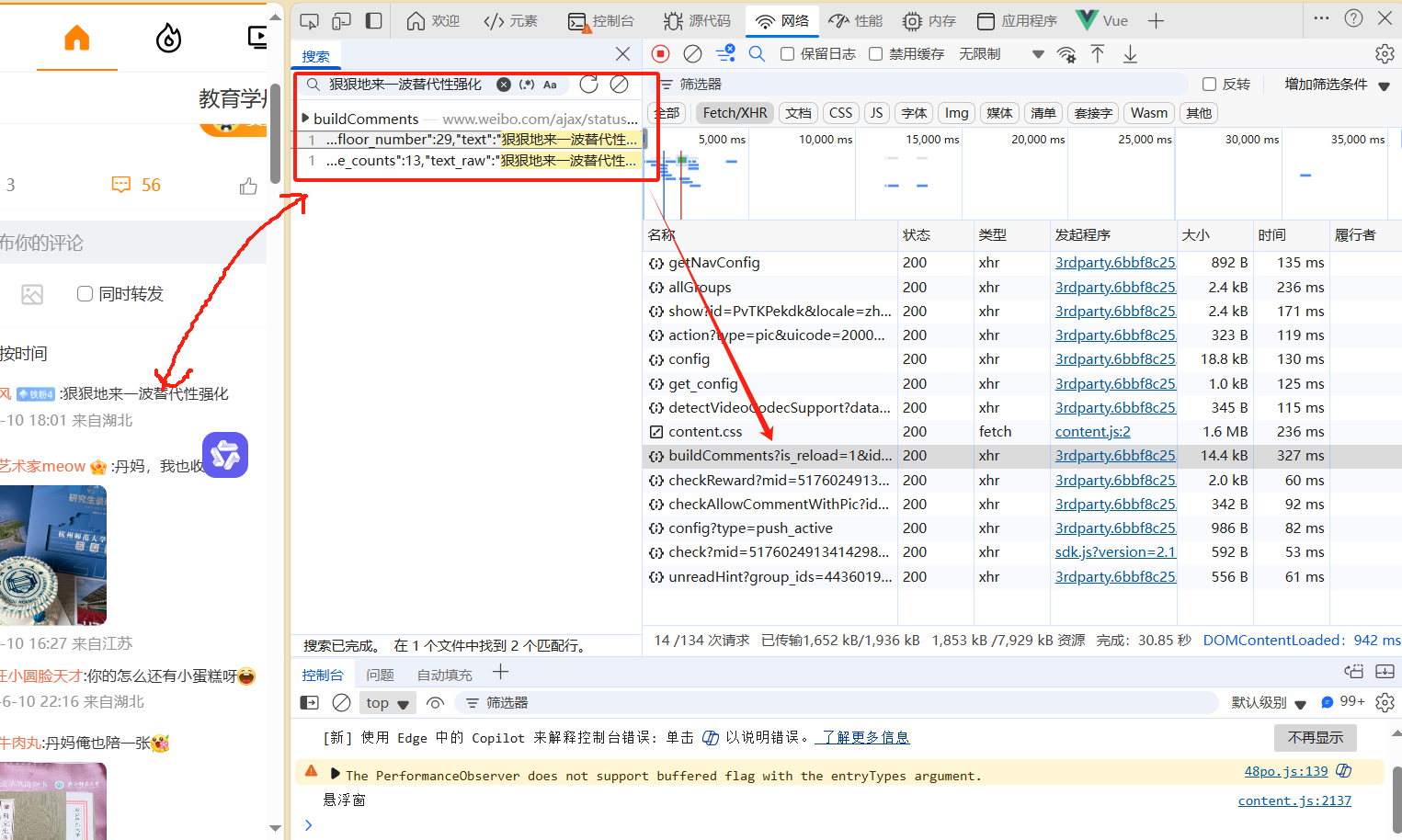1402x840 pixels.
Task: Click the network search magnifier icon
Action: (757, 54)
